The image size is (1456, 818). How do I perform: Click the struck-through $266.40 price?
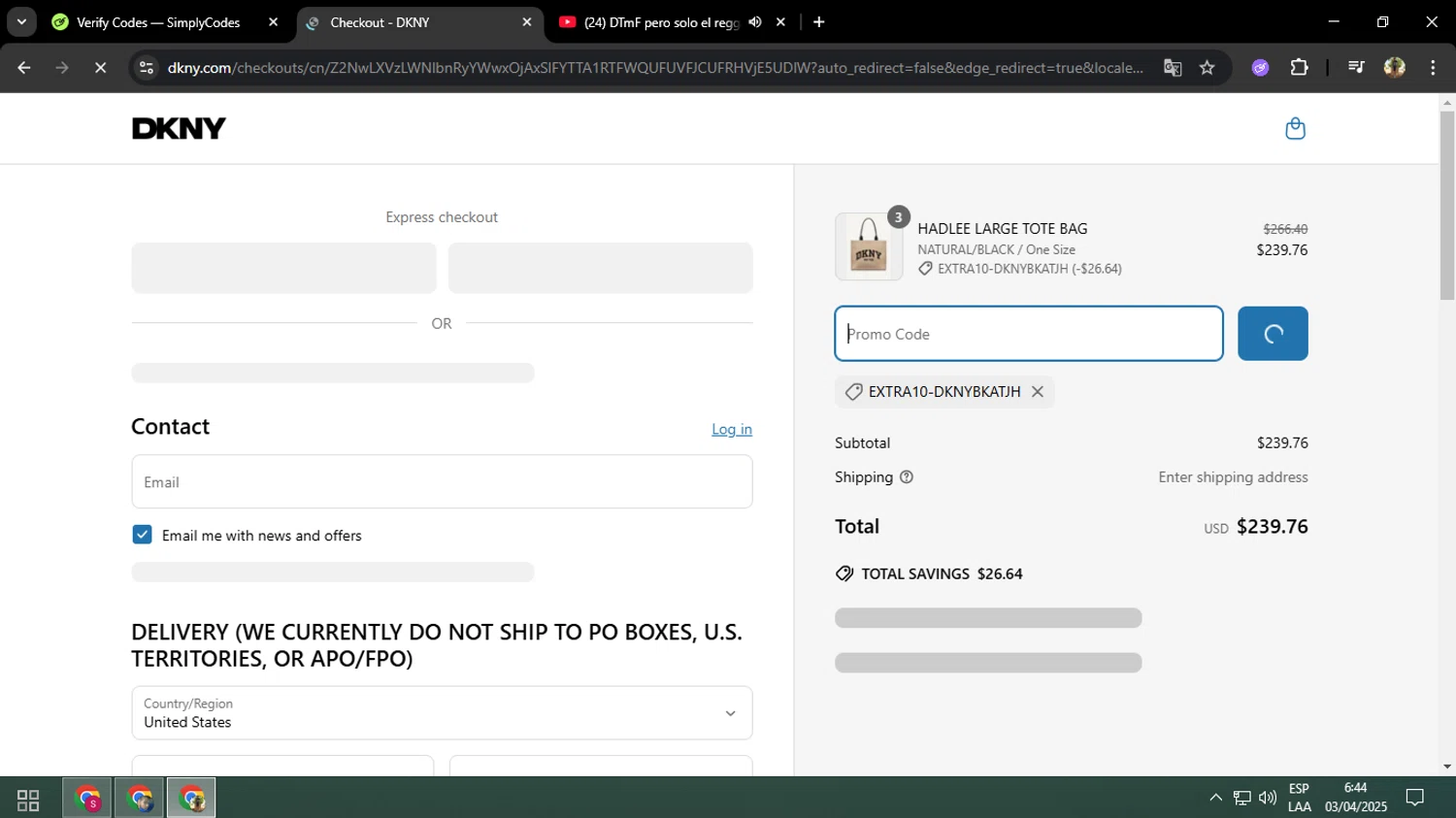coord(1285,229)
